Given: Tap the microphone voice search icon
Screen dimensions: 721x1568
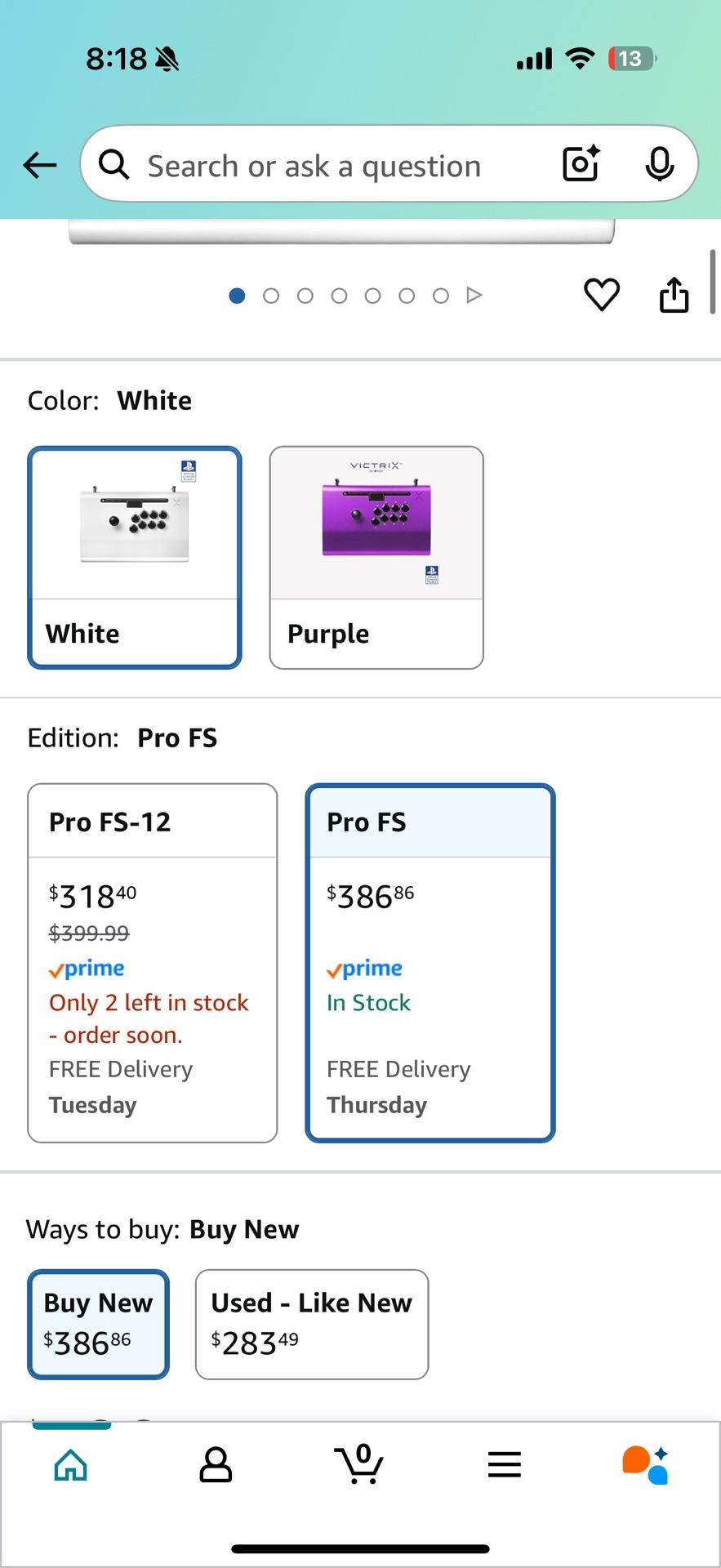Looking at the screenshot, I should pyautogui.click(x=659, y=164).
